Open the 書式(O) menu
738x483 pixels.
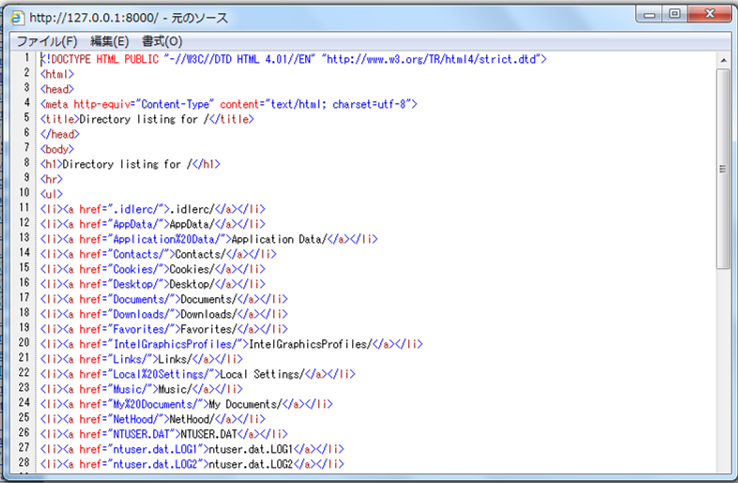pos(162,41)
